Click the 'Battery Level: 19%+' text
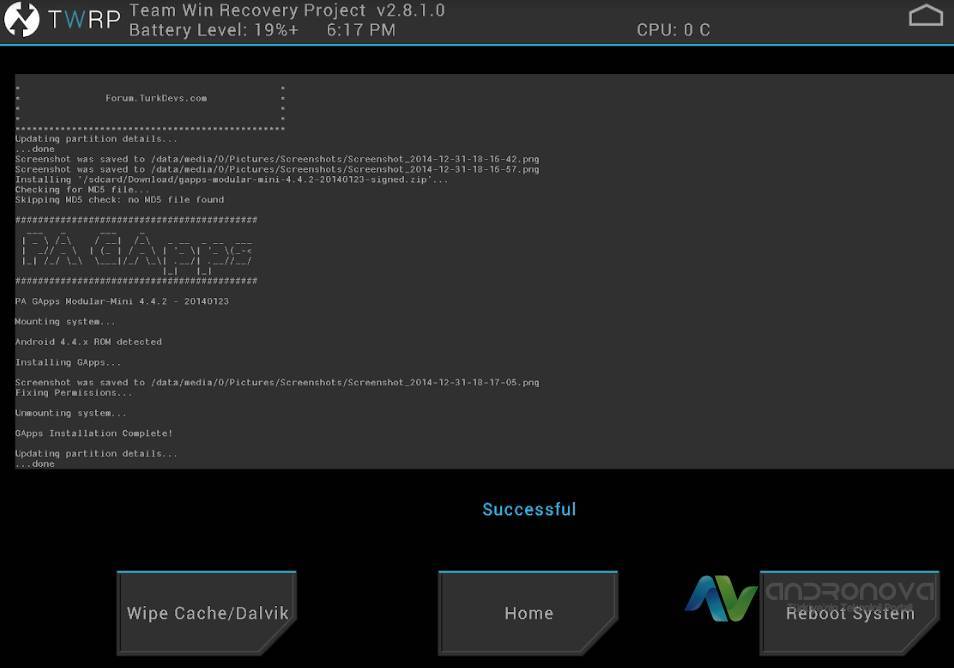The image size is (954, 668). (214, 30)
